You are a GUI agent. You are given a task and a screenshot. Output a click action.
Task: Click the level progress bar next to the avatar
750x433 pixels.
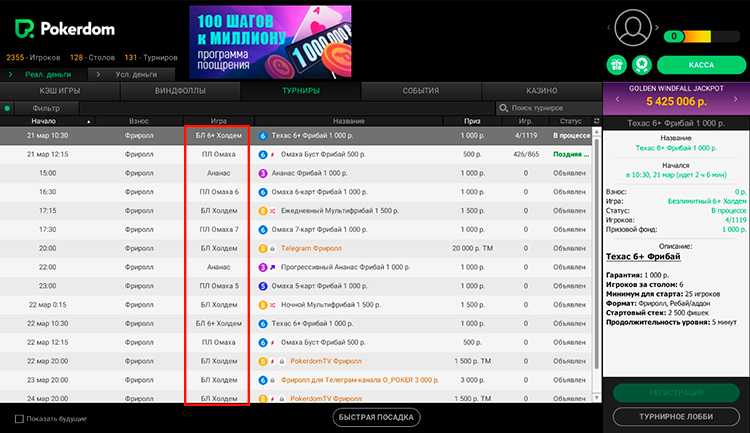(702, 36)
